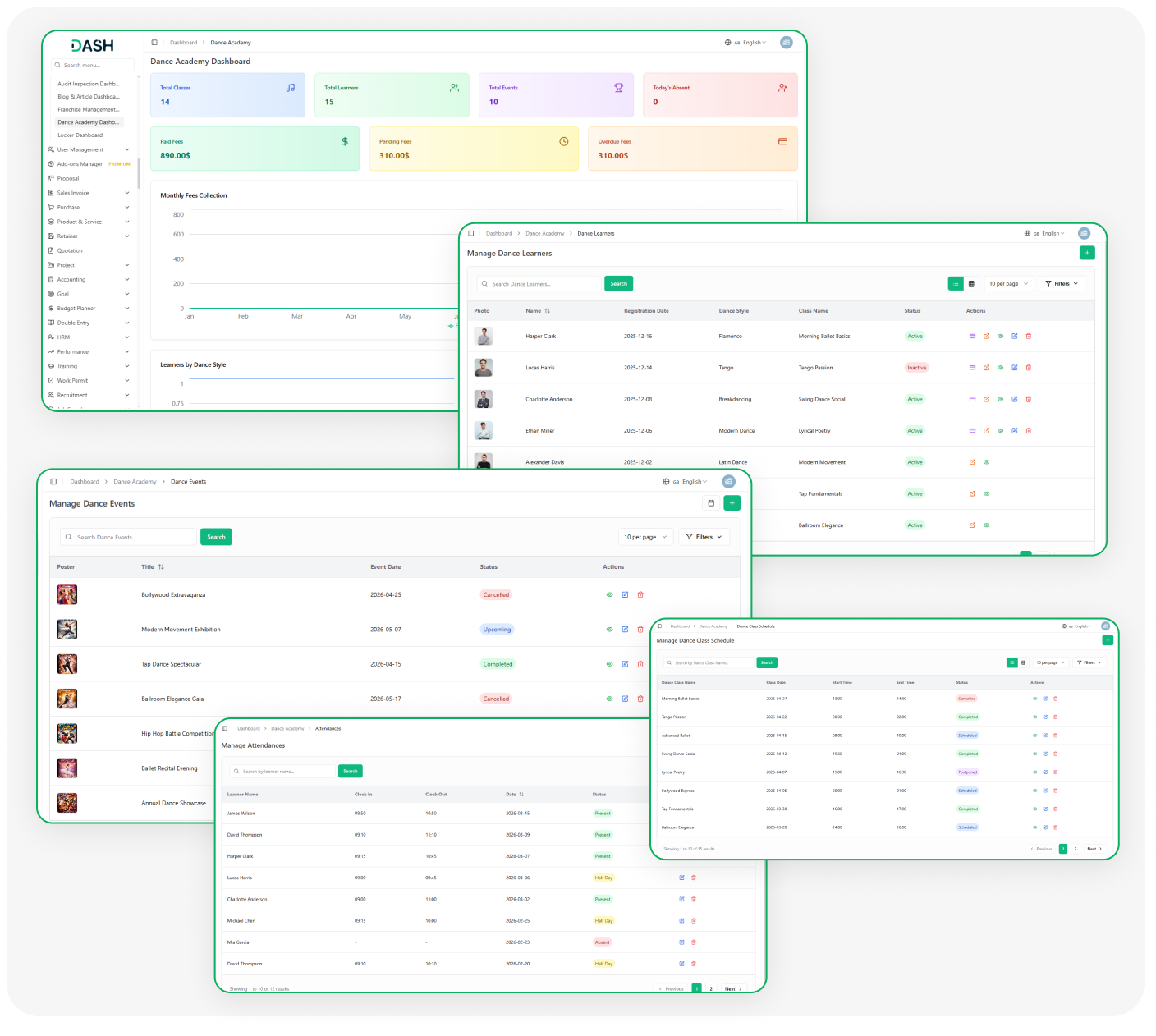Screen dimensions: 1156x1036
Task: Open calendar view icon in Dance Events window
Action: [711, 503]
